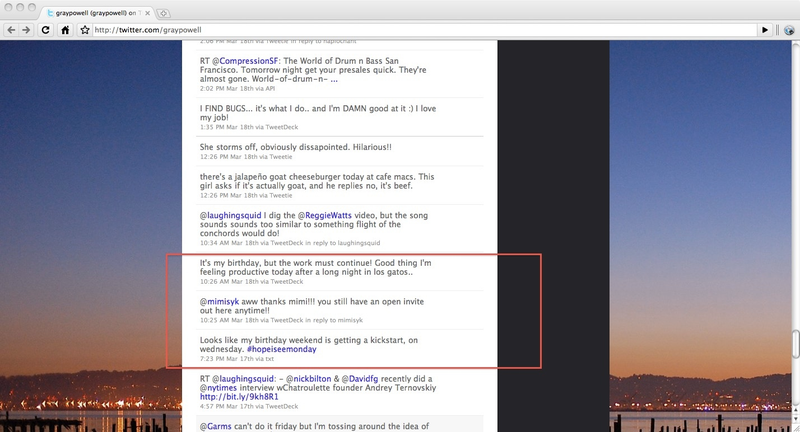The height and width of the screenshot is (432, 800).
Task: Go back with the browser back arrow
Action: (x=11, y=30)
